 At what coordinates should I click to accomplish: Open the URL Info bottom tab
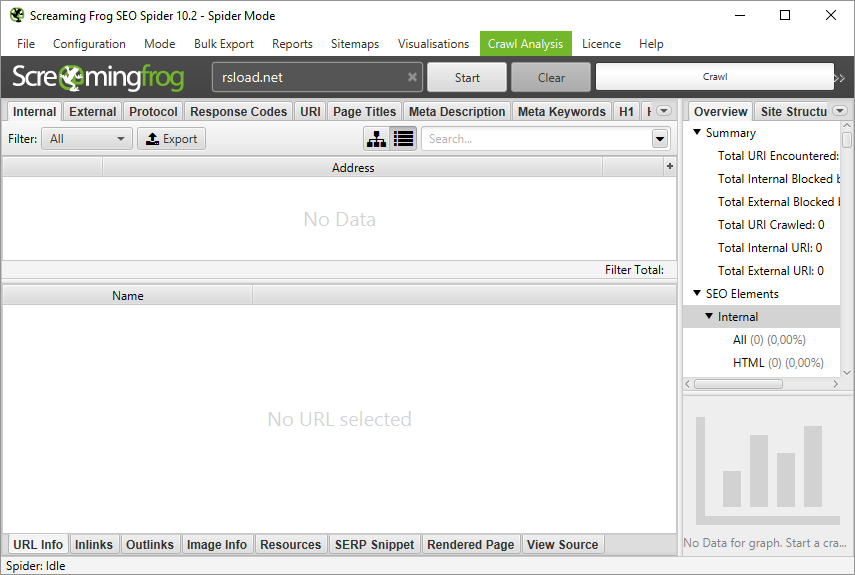[38, 544]
